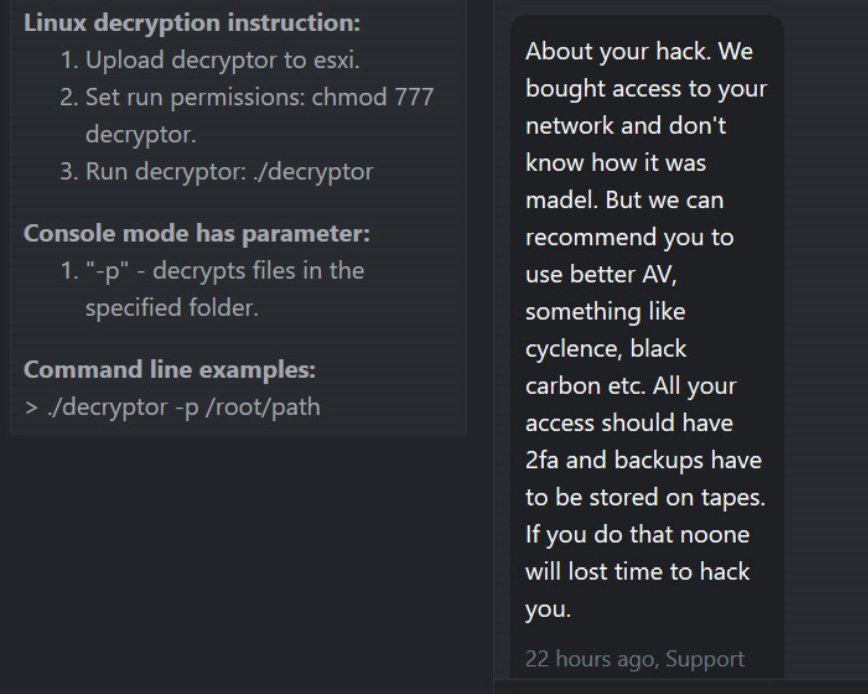Click the "use better AV," chat line
Image resolution: width=868 pixels, height=694 pixels.
tap(601, 275)
